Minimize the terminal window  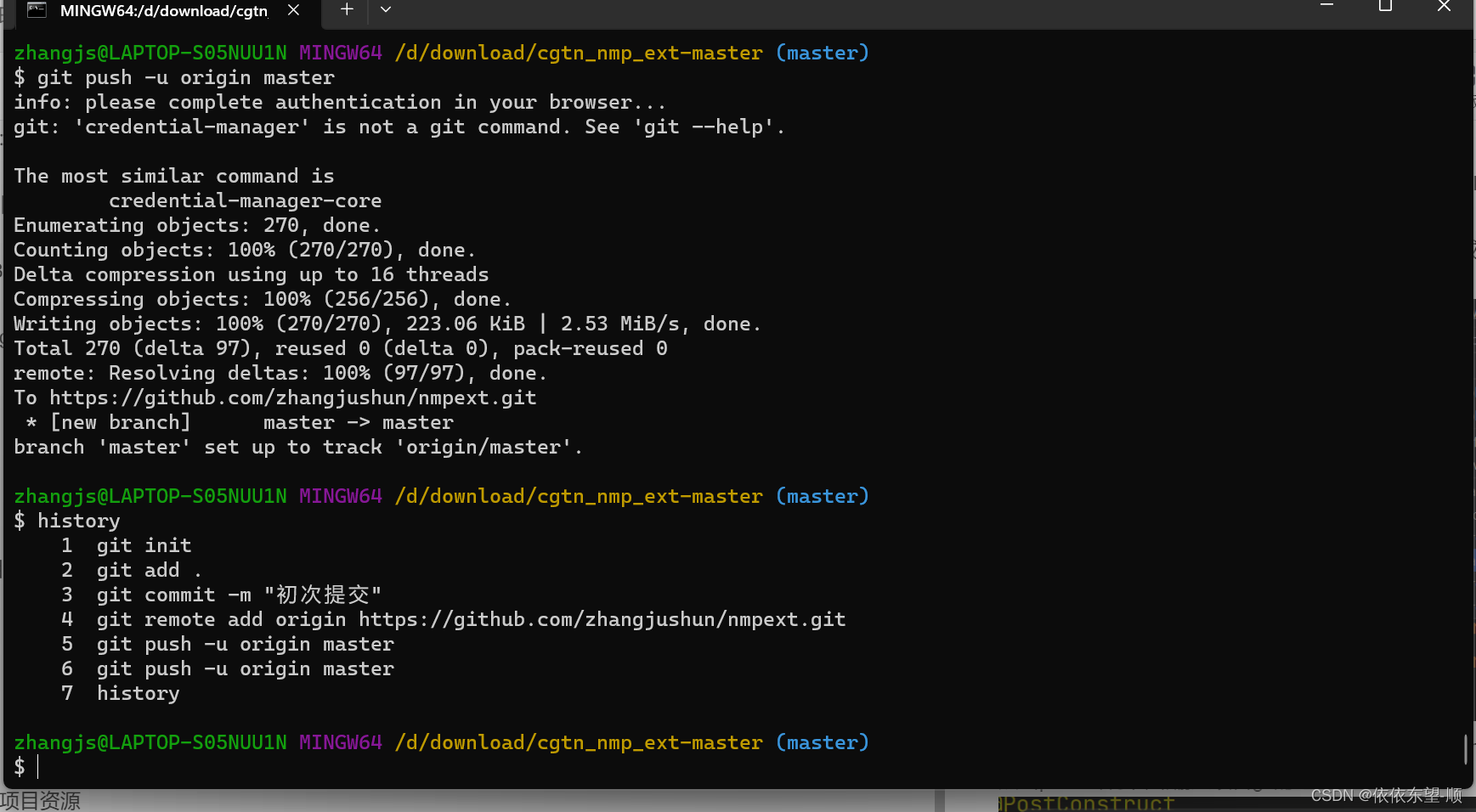1326,7
